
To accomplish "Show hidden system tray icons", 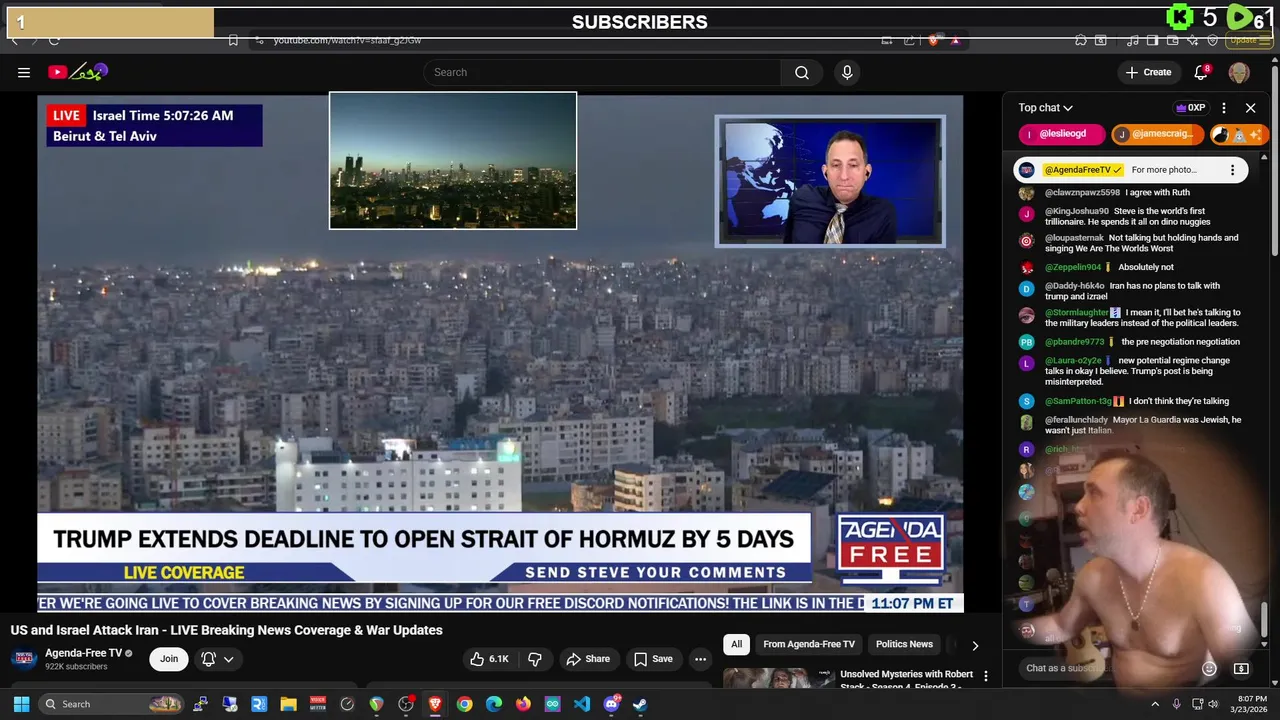I will (x=1154, y=704).
